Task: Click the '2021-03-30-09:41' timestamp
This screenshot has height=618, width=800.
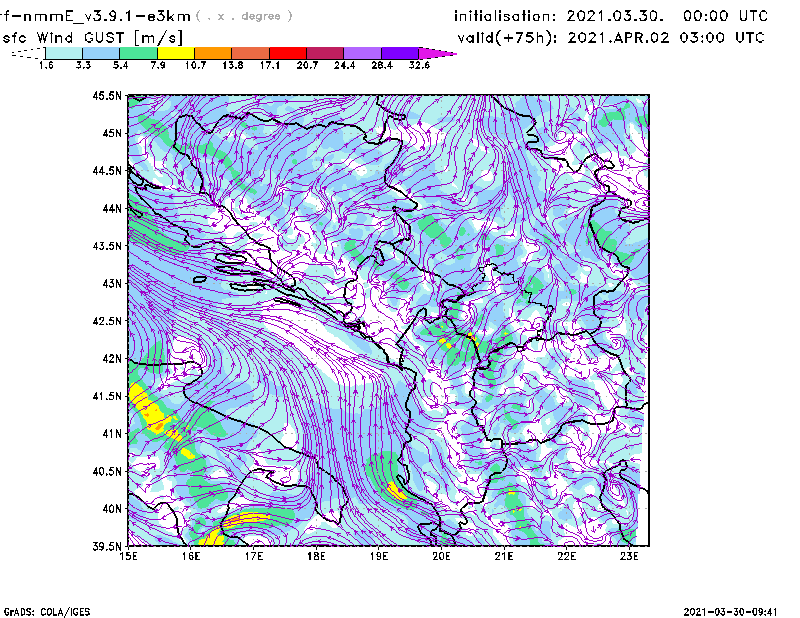Action: point(731,612)
